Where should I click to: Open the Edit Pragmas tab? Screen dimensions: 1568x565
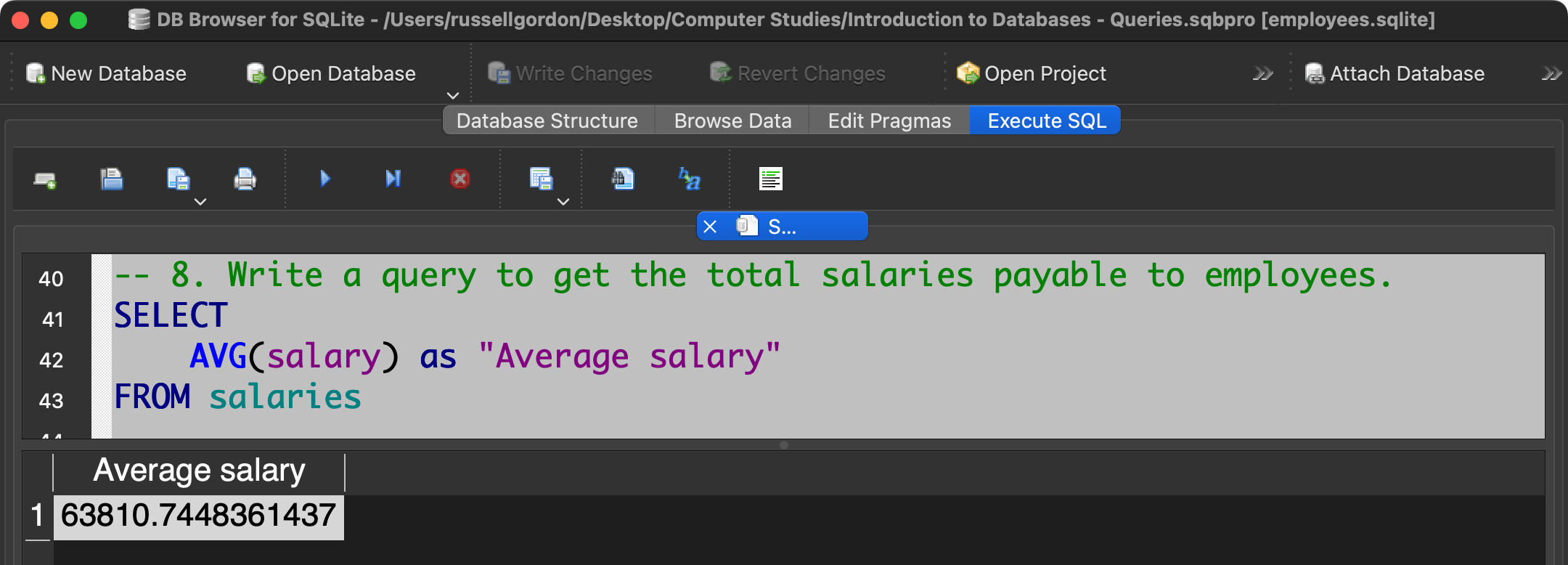(x=889, y=121)
